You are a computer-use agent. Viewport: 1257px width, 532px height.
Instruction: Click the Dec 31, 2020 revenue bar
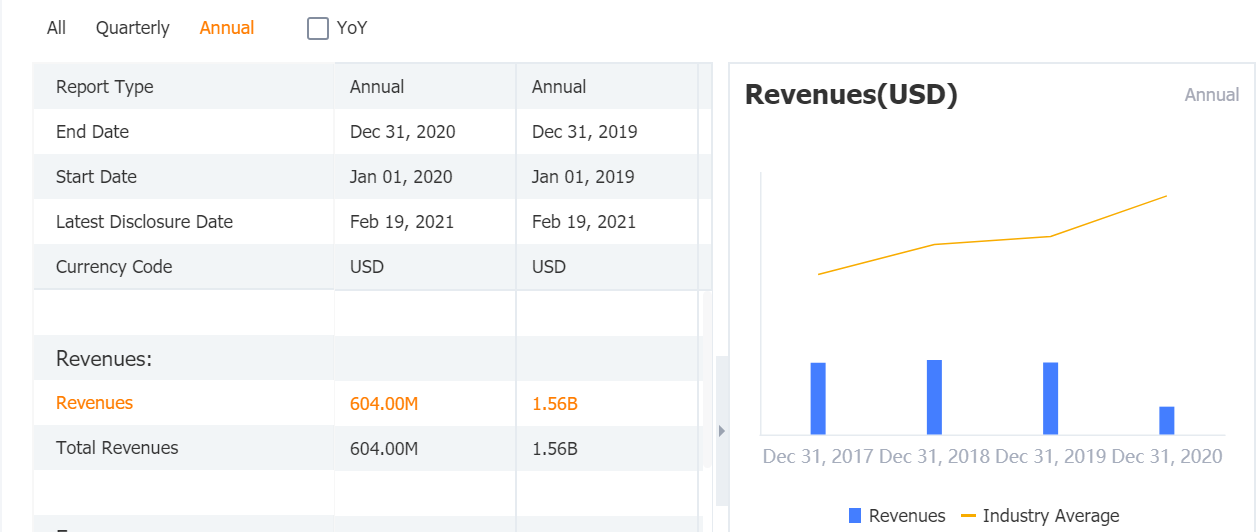[1166, 420]
